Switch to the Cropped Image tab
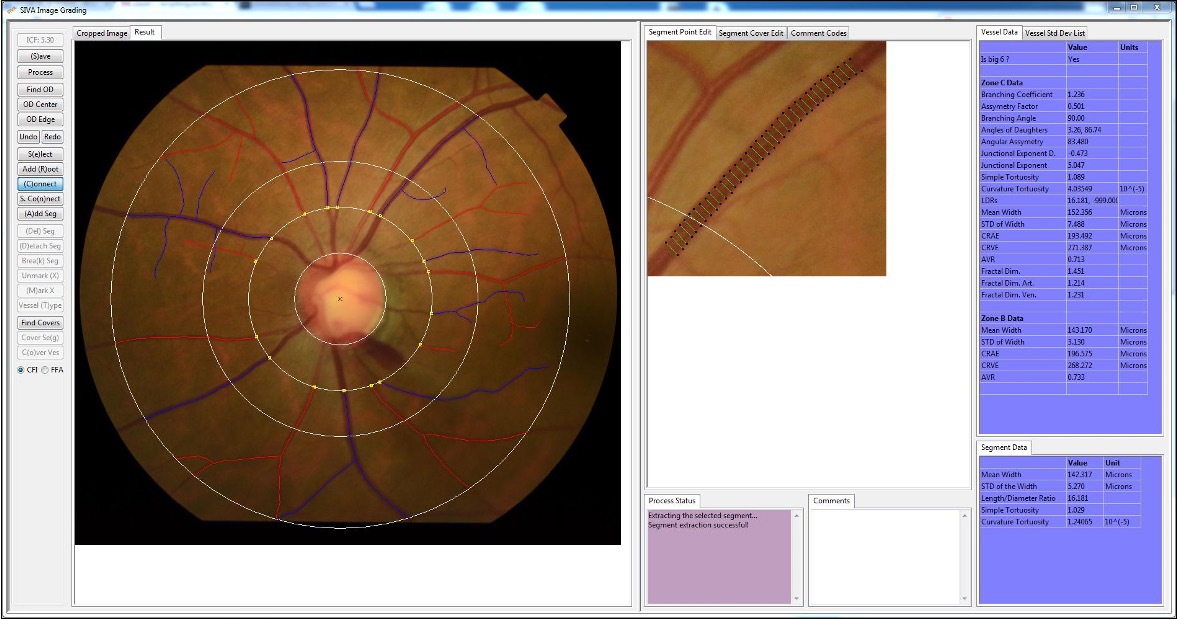 (x=102, y=33)
